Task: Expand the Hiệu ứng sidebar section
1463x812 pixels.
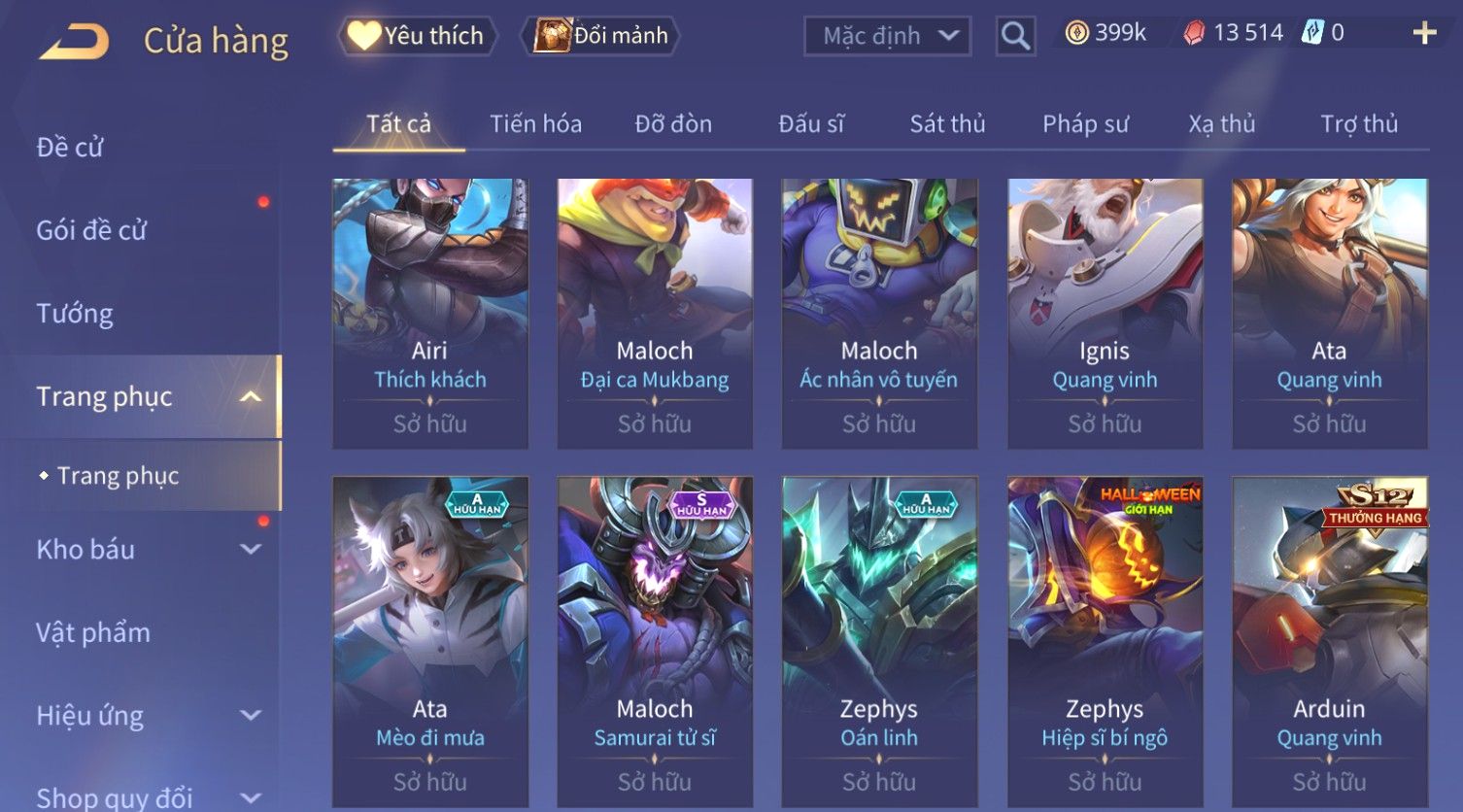Action: [x=251, y=716]
